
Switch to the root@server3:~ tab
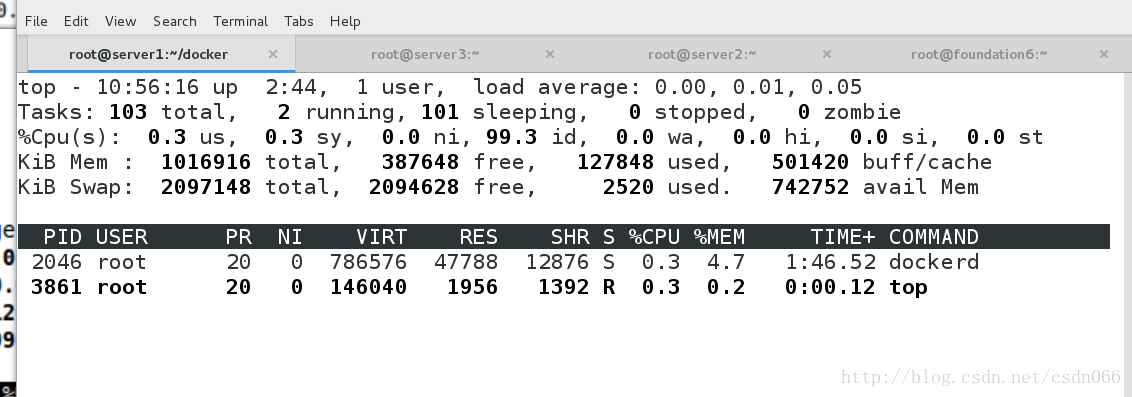(x=425, y=54)
